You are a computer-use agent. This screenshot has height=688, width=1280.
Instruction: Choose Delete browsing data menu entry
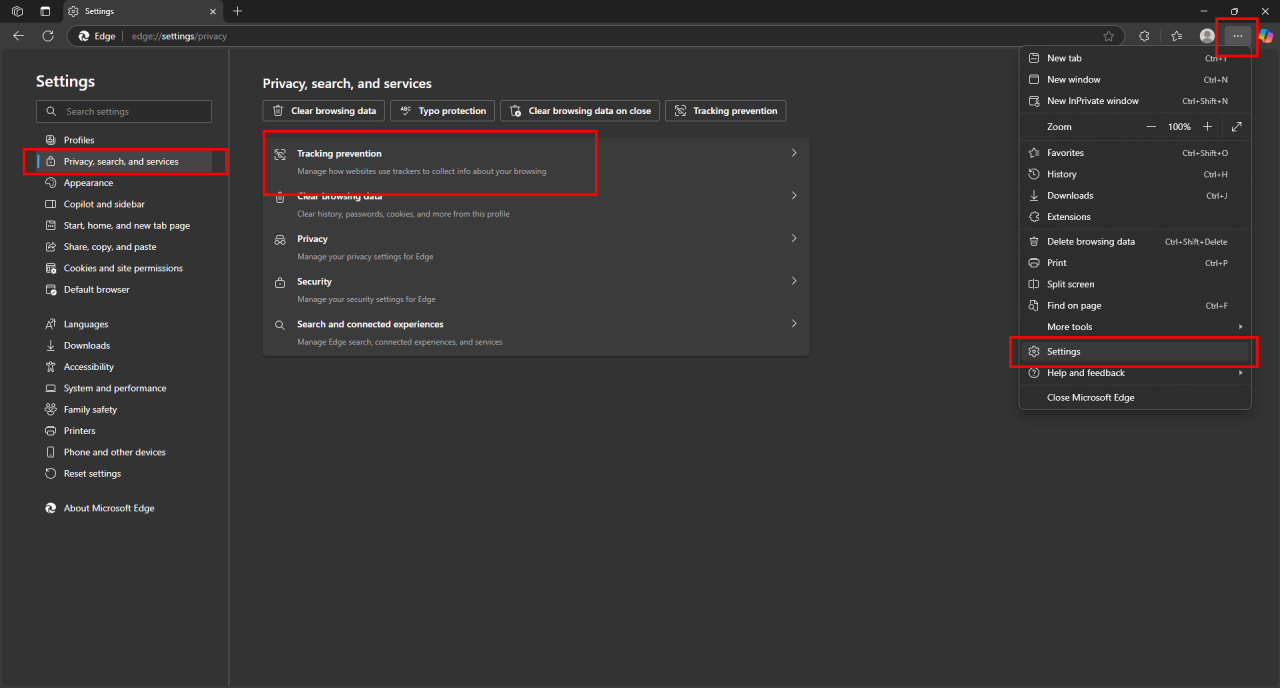pos(1135,242)
